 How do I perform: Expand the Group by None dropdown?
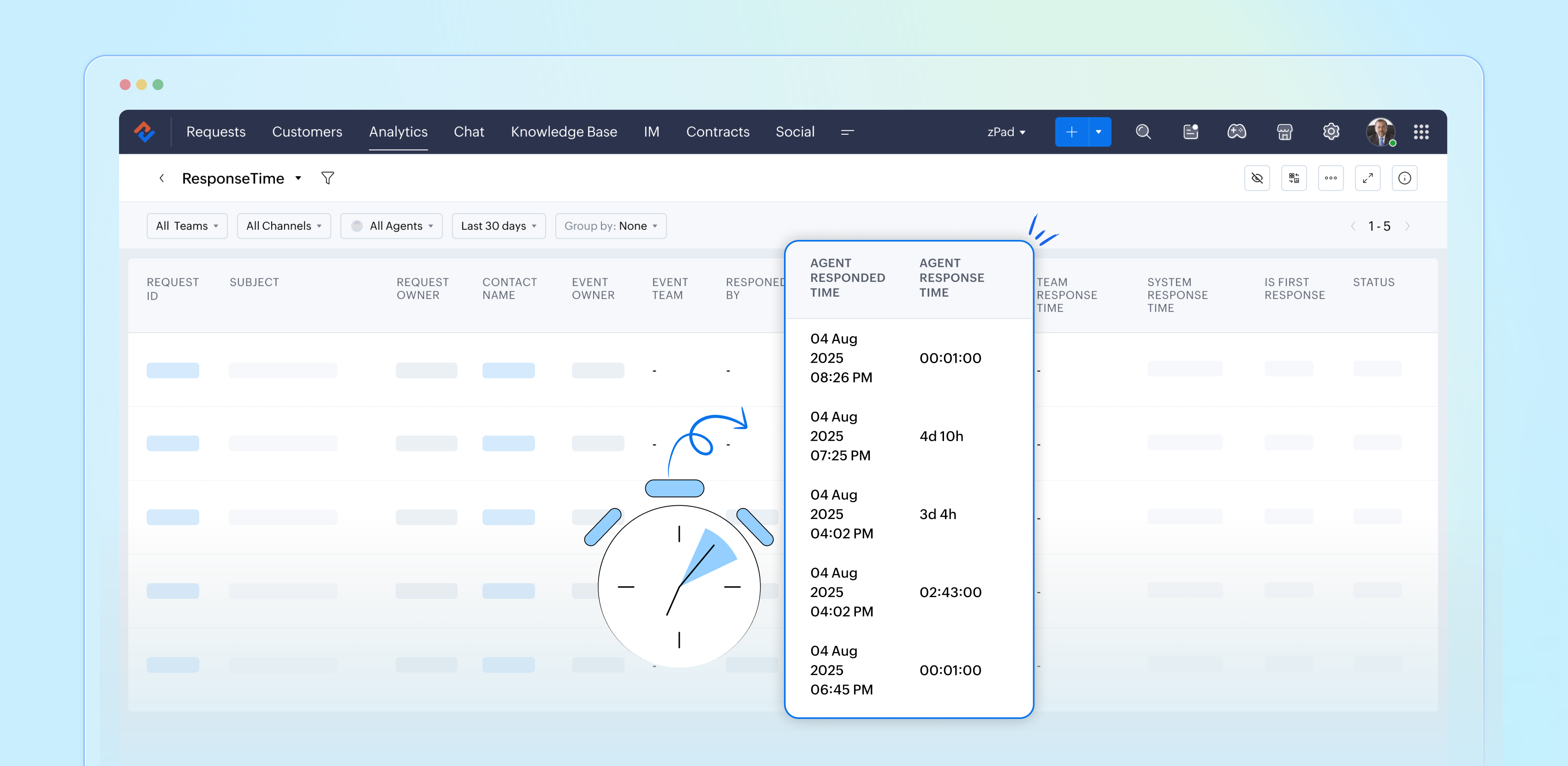611,226
